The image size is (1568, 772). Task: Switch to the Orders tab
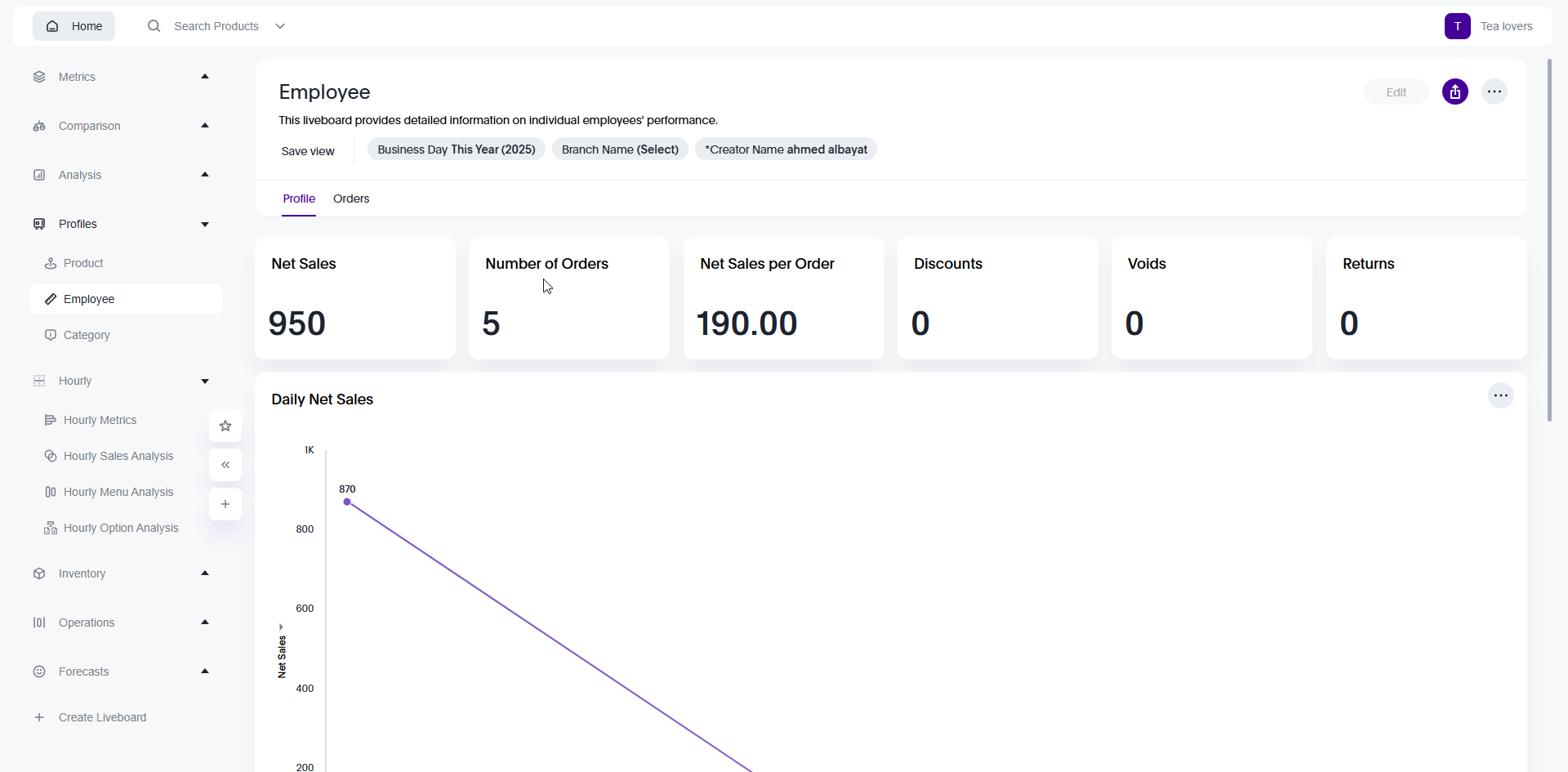coord(351,199)
